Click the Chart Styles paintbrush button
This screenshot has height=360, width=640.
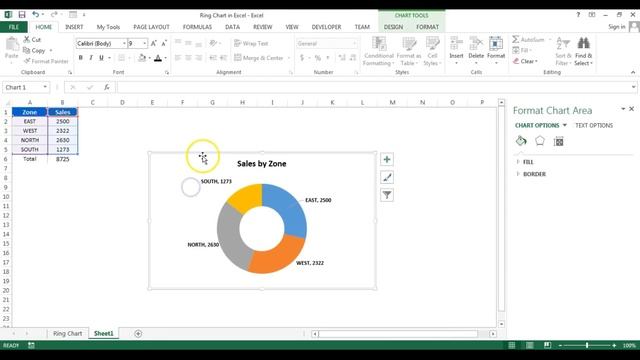pos(387,177)
